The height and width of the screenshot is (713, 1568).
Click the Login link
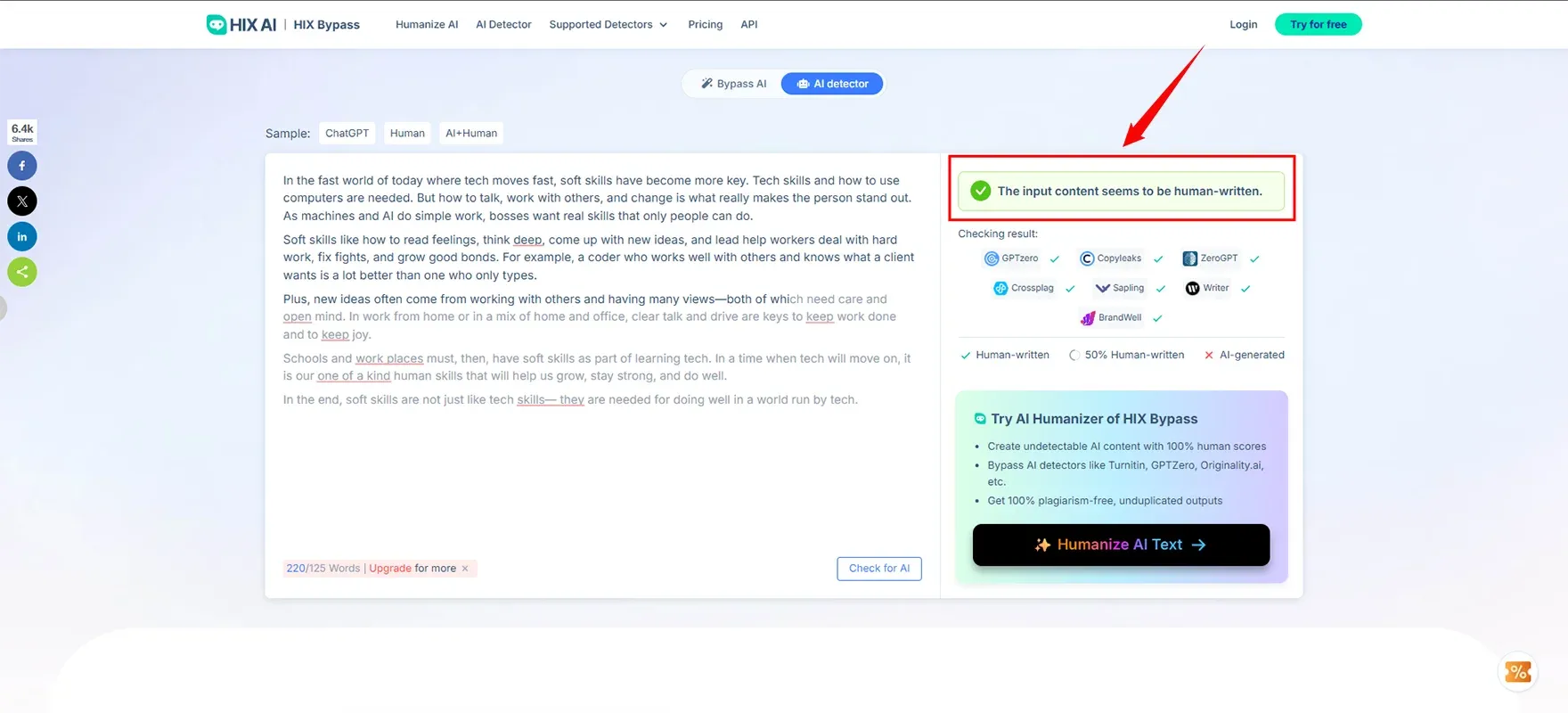click(1243, 24)
